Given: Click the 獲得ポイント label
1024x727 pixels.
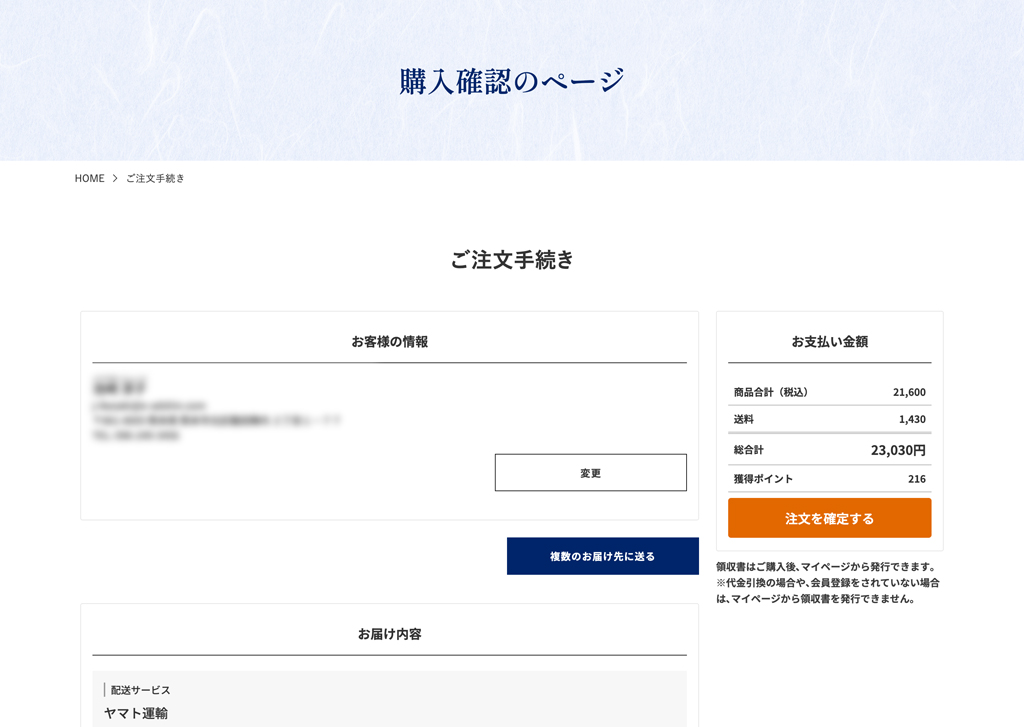Looking at the screenshot, I should tap(763, 479).
